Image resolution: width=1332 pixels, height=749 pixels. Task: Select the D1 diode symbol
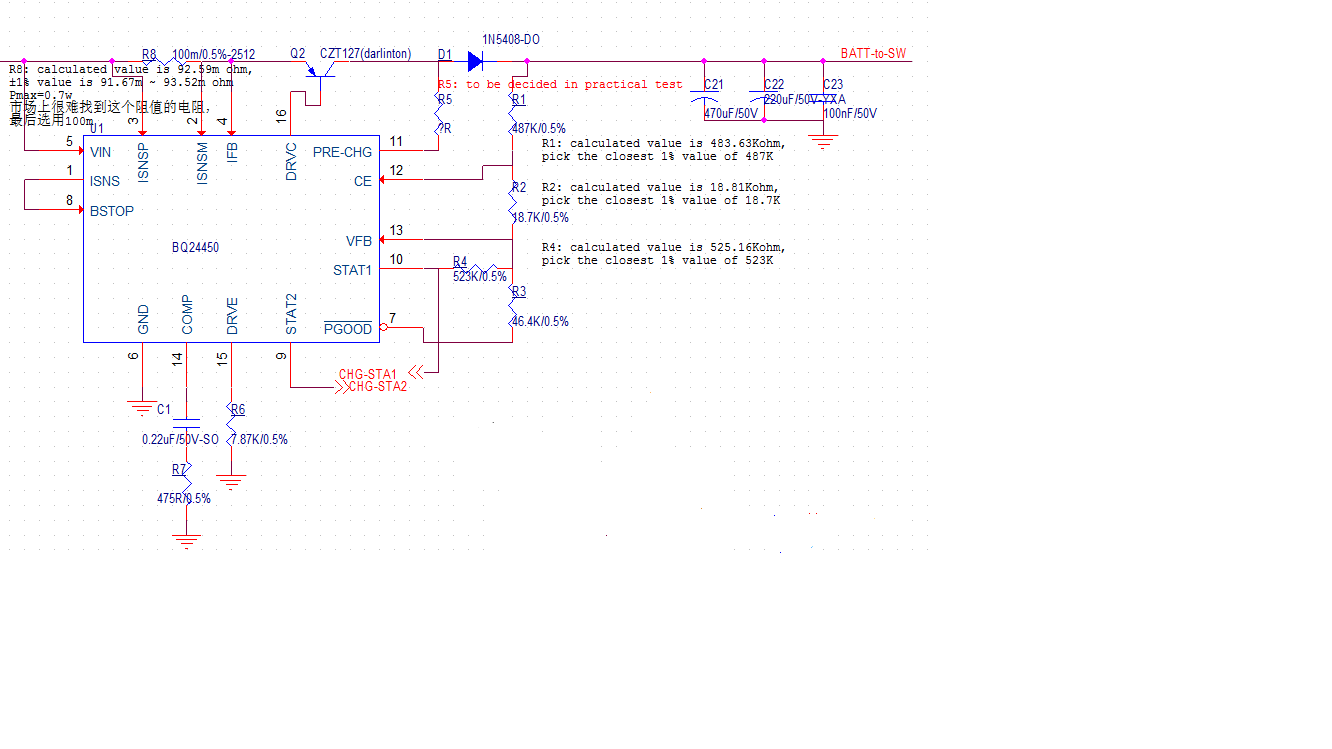click(475, 61)
